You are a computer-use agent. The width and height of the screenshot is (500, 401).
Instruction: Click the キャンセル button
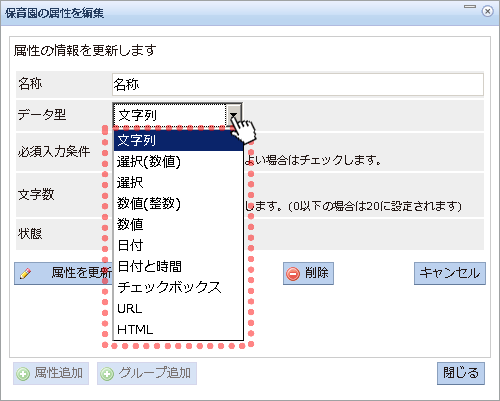[x=450, y=273]
